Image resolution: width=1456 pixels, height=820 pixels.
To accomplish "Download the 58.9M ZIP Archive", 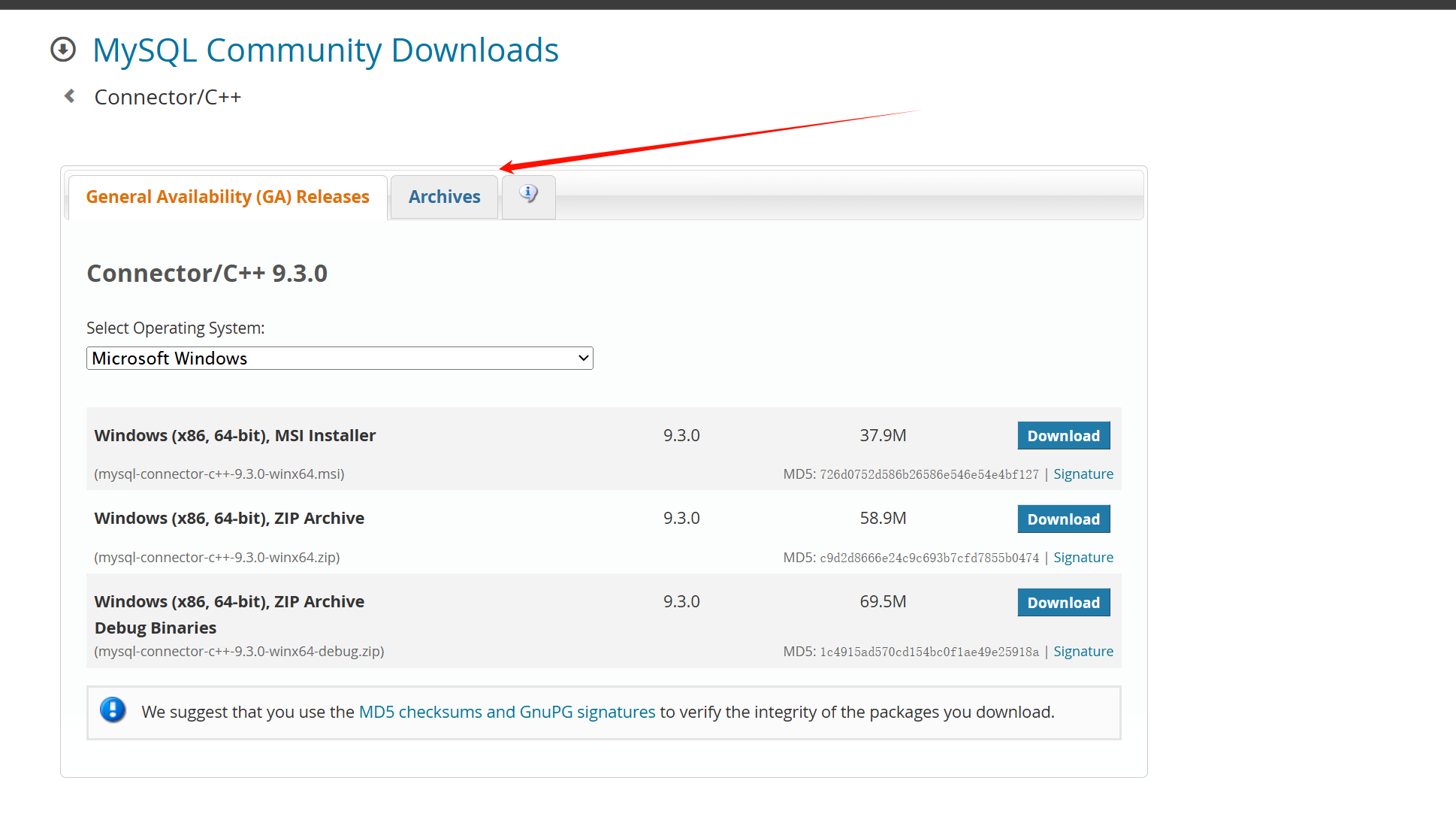I will click(1063, 519).
